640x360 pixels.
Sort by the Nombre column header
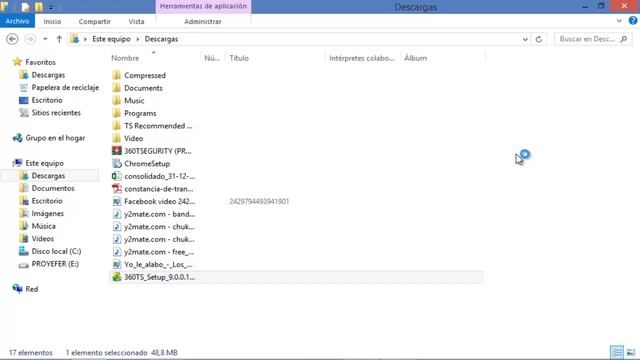click(125, 58)
